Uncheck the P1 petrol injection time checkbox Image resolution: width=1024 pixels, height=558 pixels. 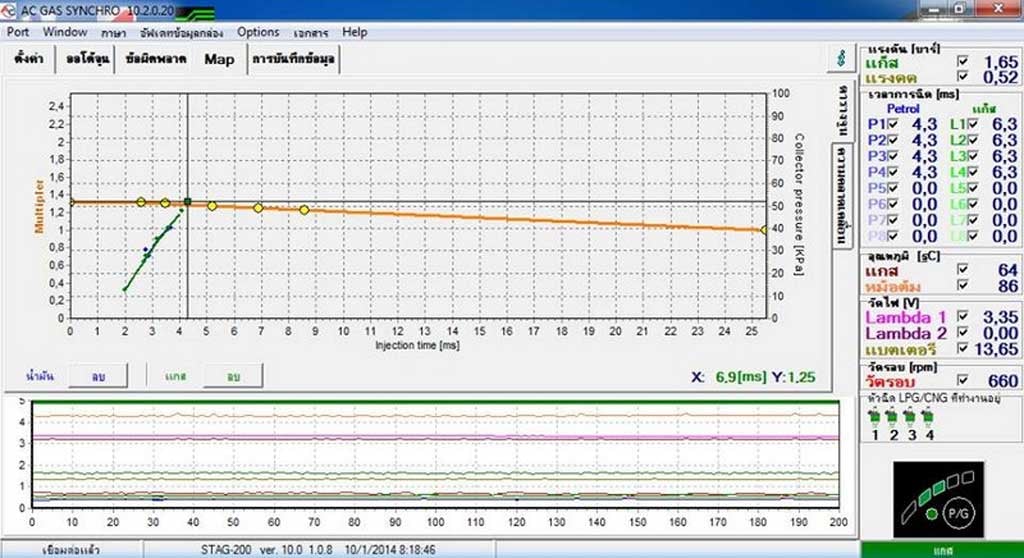(x=893, y=124)
